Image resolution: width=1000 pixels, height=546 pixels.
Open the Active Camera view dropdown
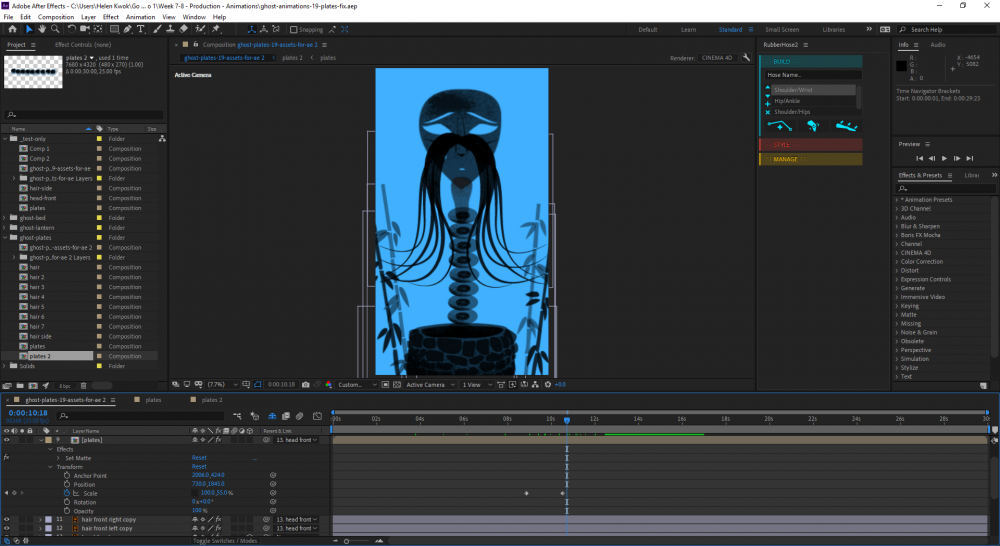[x=430, y=385]
